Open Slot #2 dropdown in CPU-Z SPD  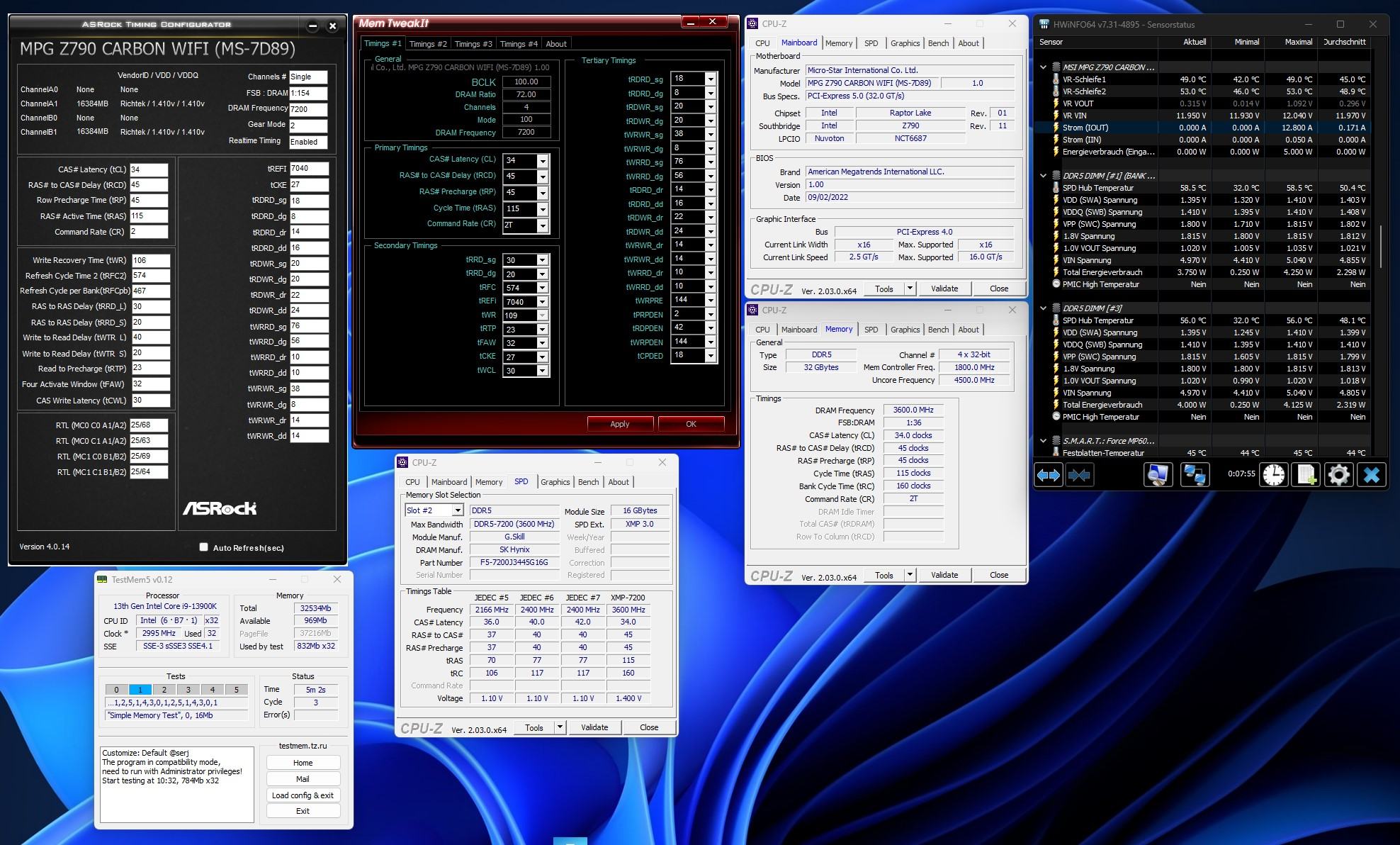point(458,510)
